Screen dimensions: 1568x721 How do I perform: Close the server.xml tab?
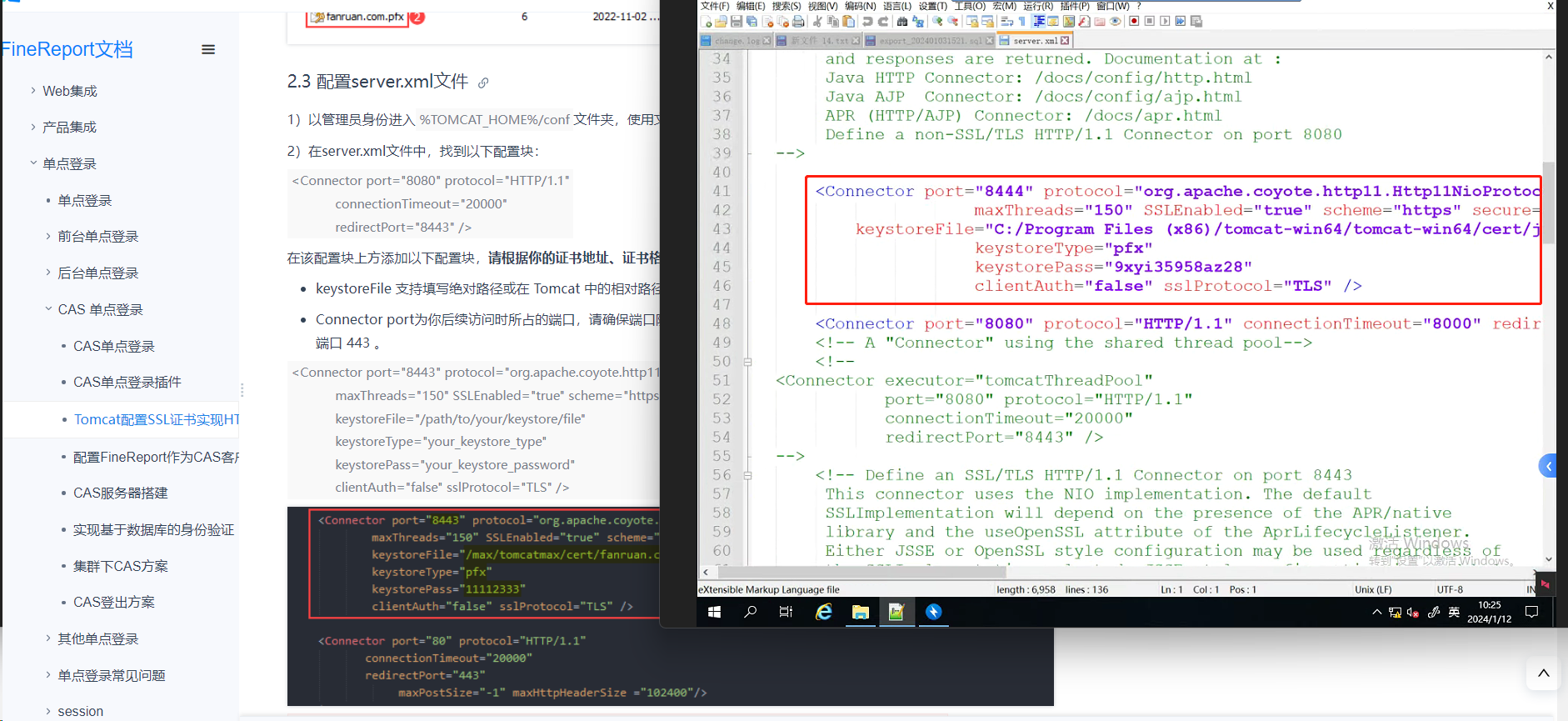coord(1065,40)
